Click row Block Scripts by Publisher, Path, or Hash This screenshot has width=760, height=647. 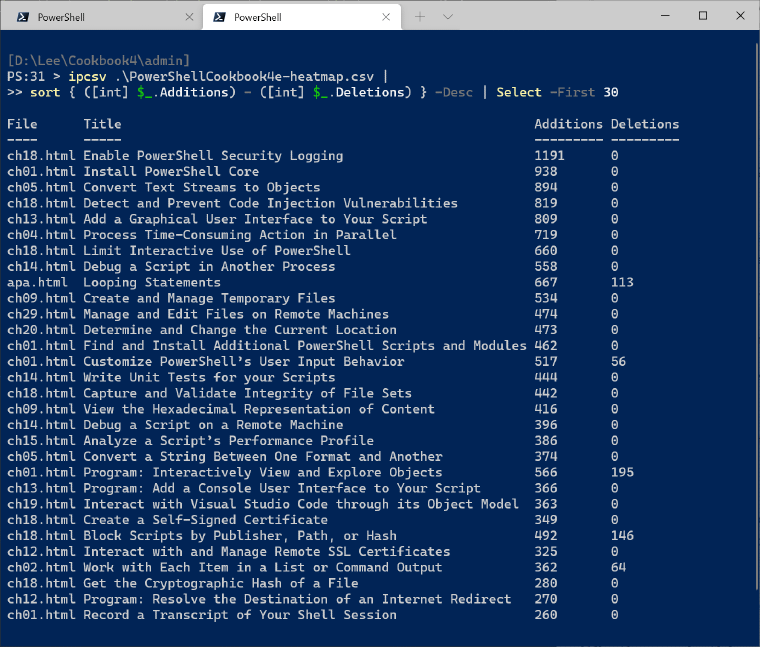tap(343, 536)
